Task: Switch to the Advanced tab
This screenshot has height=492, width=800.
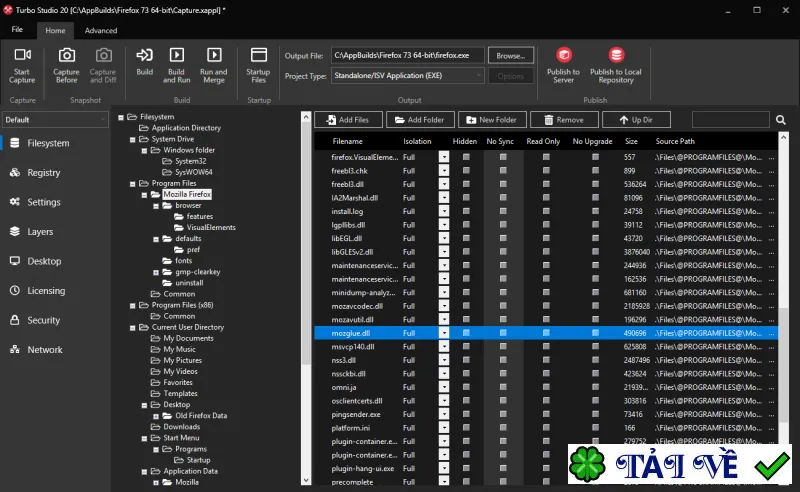Action: pyautogui.click(x=101, y=31)
